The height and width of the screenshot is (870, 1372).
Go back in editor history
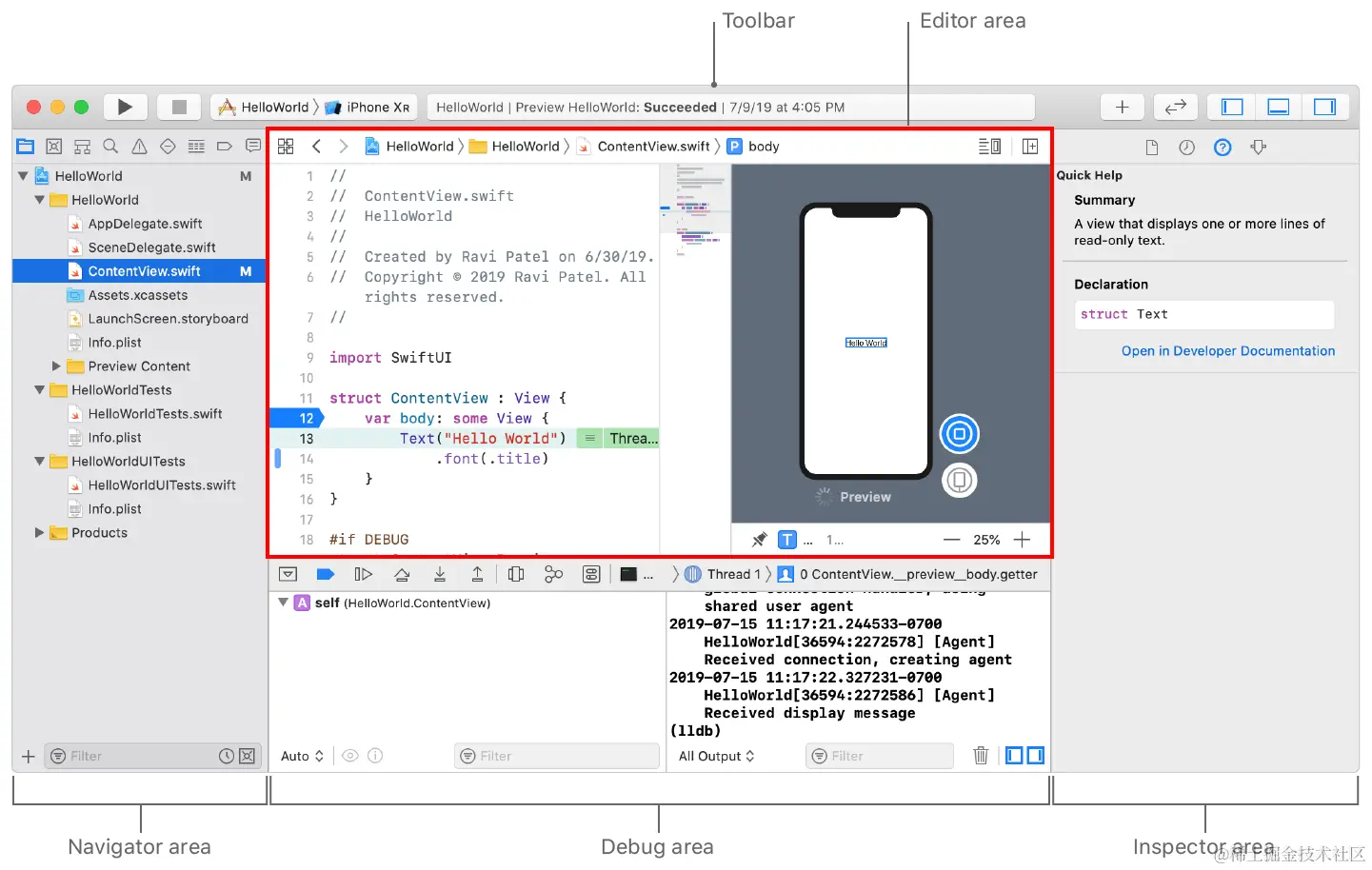pos(316,147)
